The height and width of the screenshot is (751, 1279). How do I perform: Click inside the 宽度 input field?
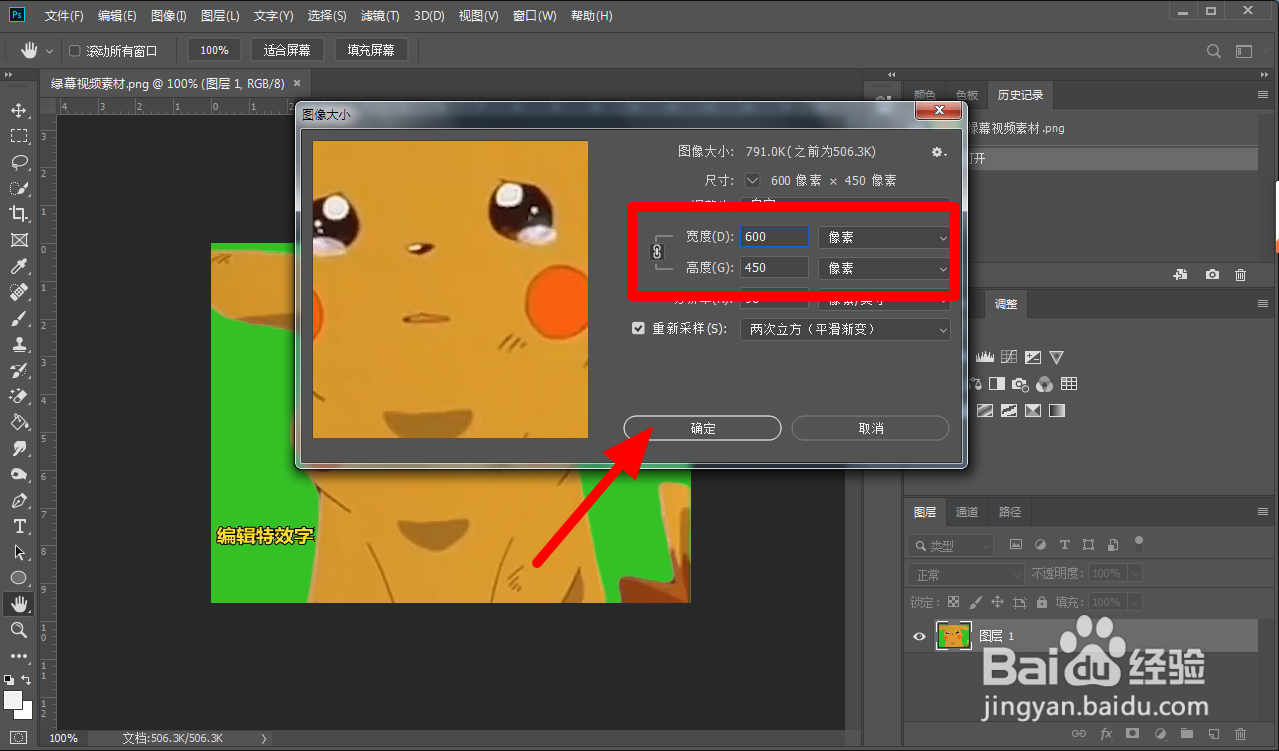(x=773, y=236)
